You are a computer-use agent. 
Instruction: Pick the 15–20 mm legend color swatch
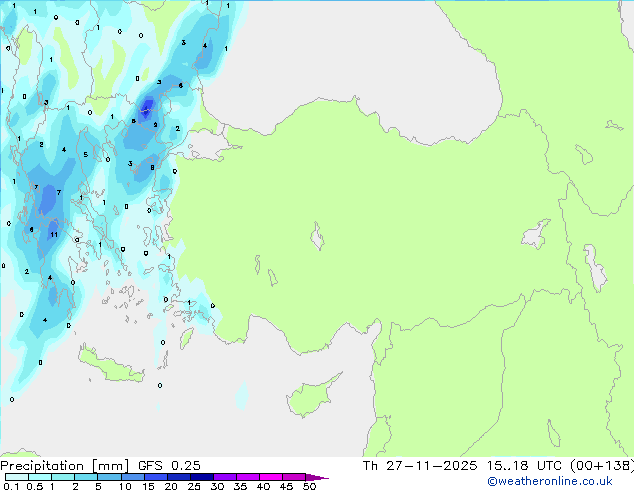point(155,477)
